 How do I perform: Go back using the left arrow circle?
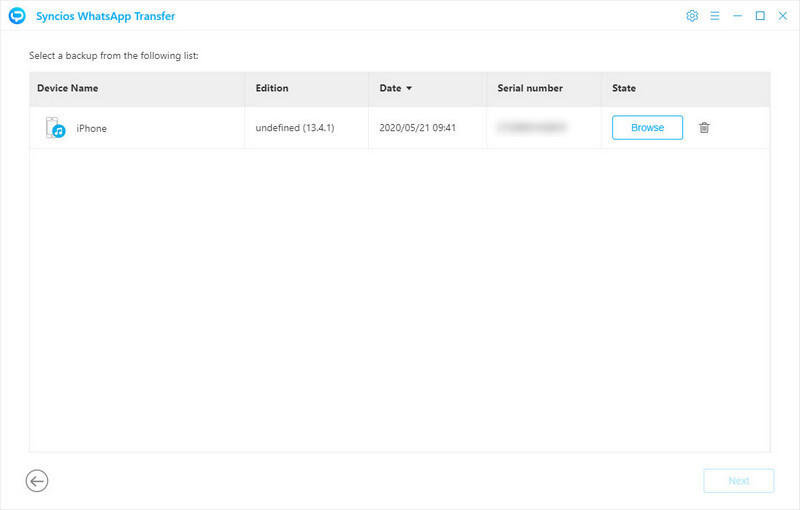pos(37,481)
